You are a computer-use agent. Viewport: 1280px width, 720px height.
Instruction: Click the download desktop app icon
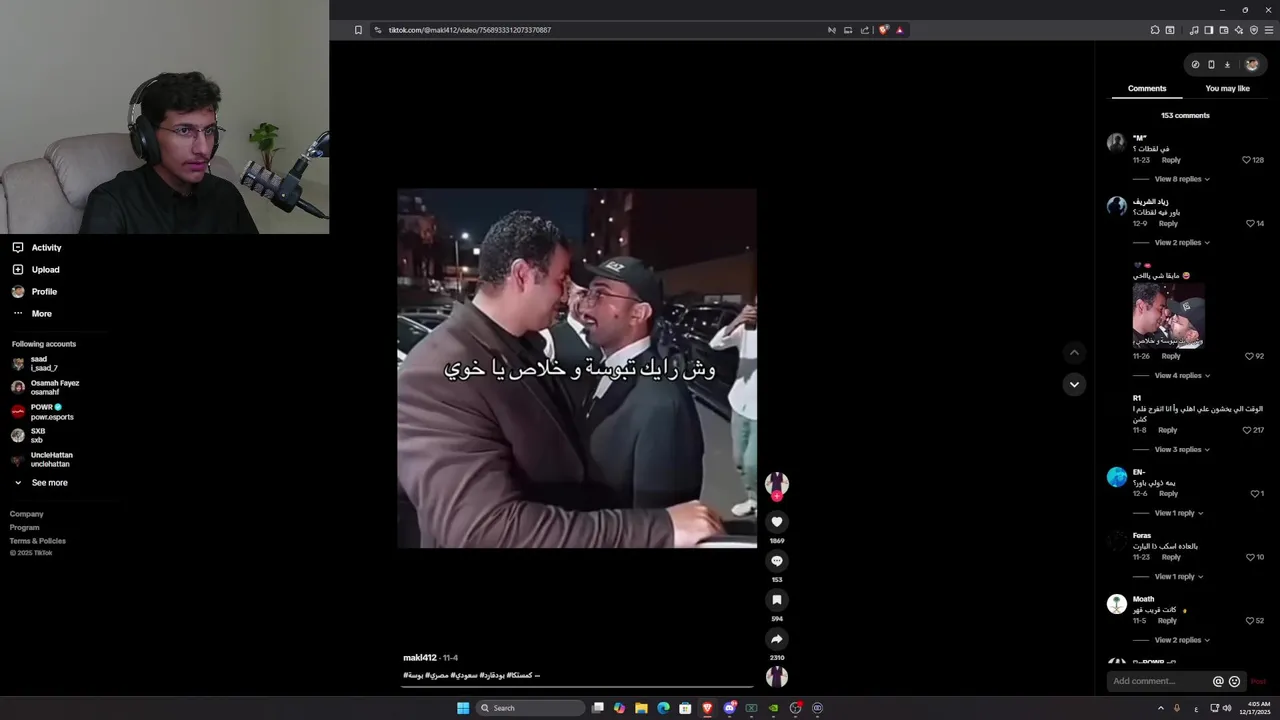click(1227, 65)
